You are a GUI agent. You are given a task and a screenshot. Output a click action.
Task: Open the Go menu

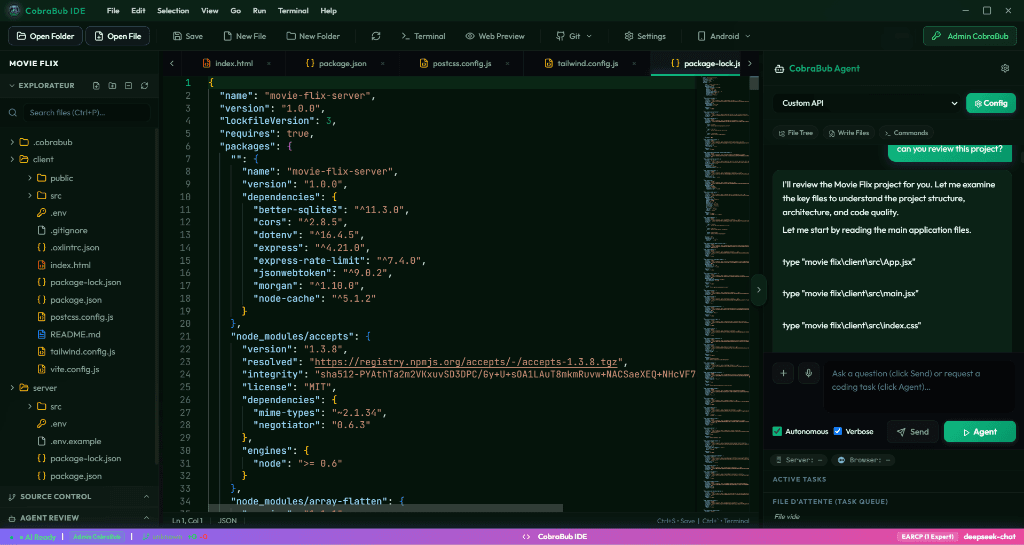[x=236, y=10]
